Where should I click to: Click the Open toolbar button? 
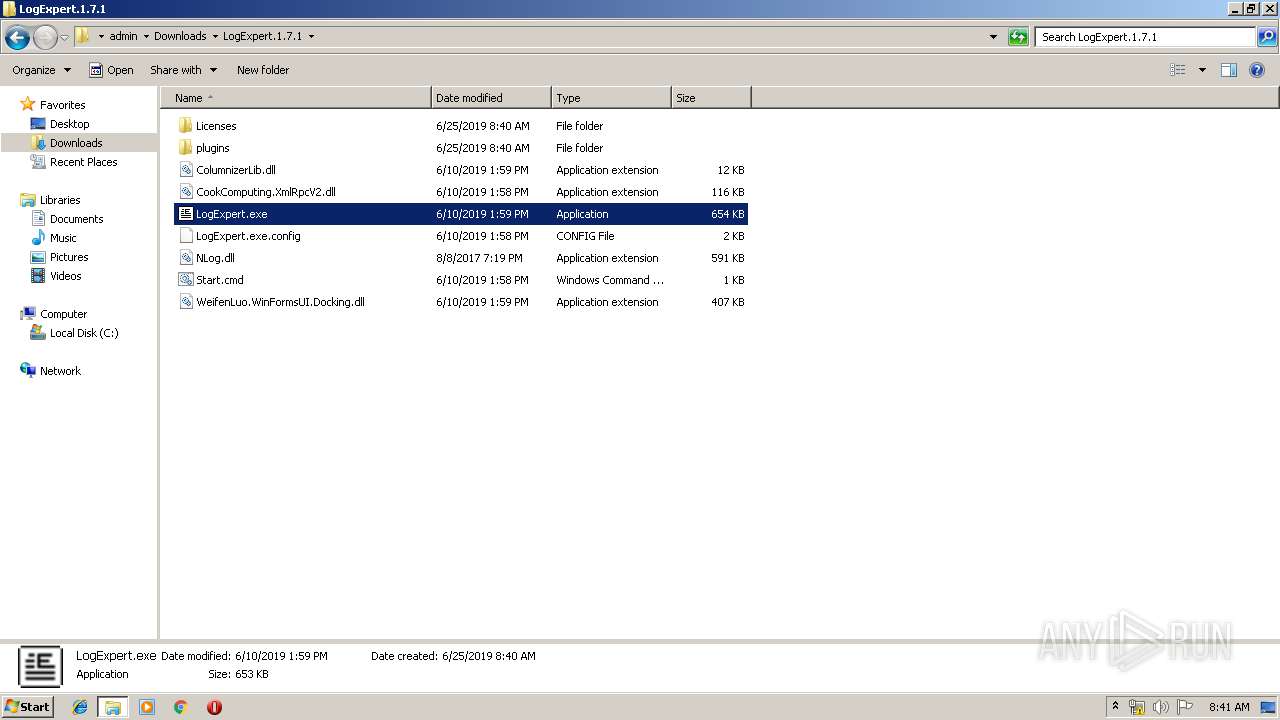(x=111, y=70)
